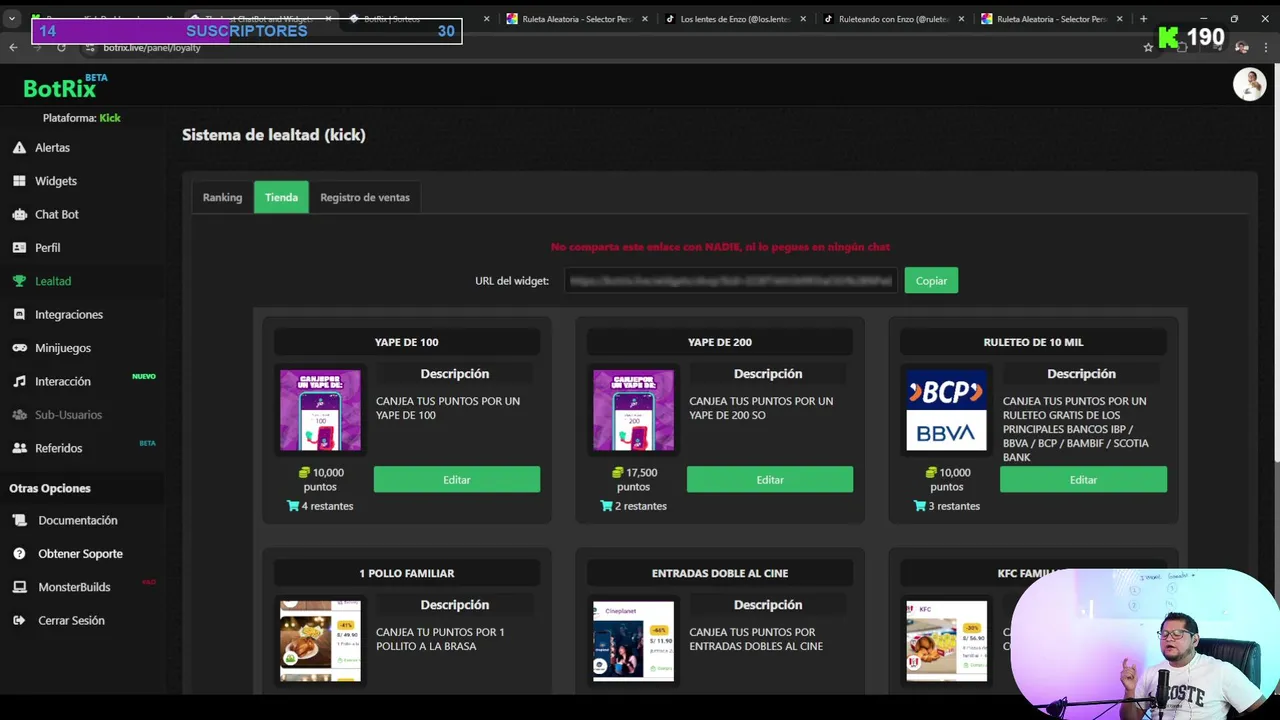Click the Documentación icon

[19, 520]
